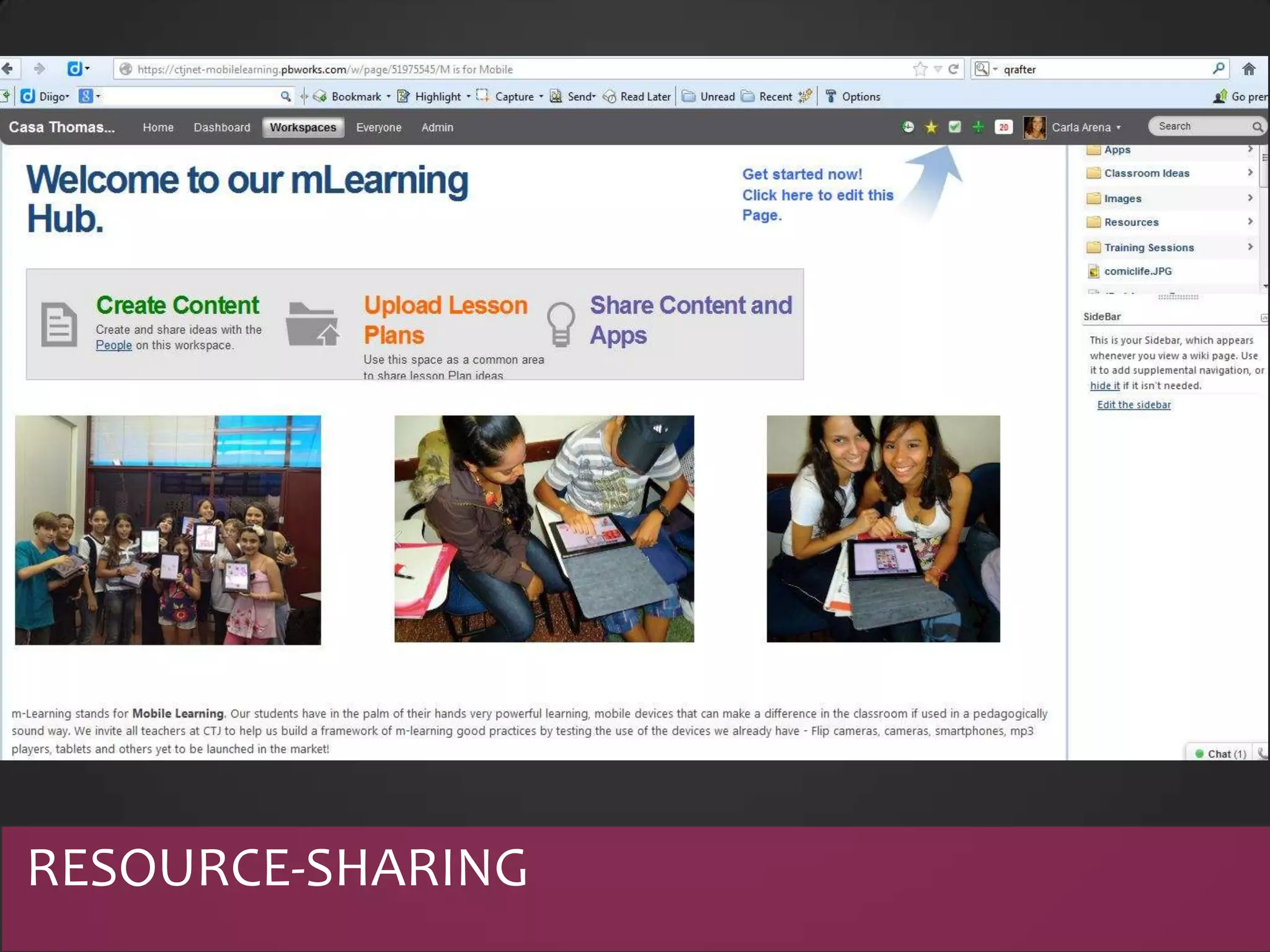Click the Google icon in Diigo toolbar
Viewport: 1270px width, 952px height.
(86, 96)
